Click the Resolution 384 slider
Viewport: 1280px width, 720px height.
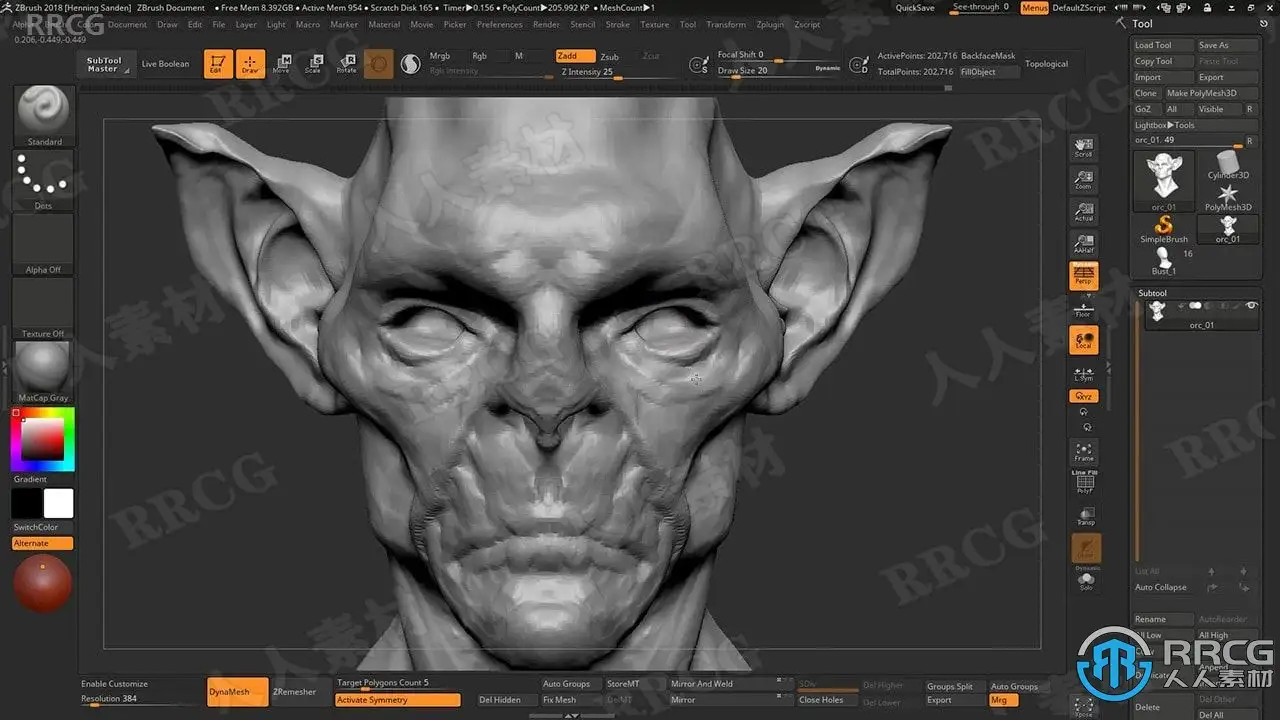(x=140, y=700)
